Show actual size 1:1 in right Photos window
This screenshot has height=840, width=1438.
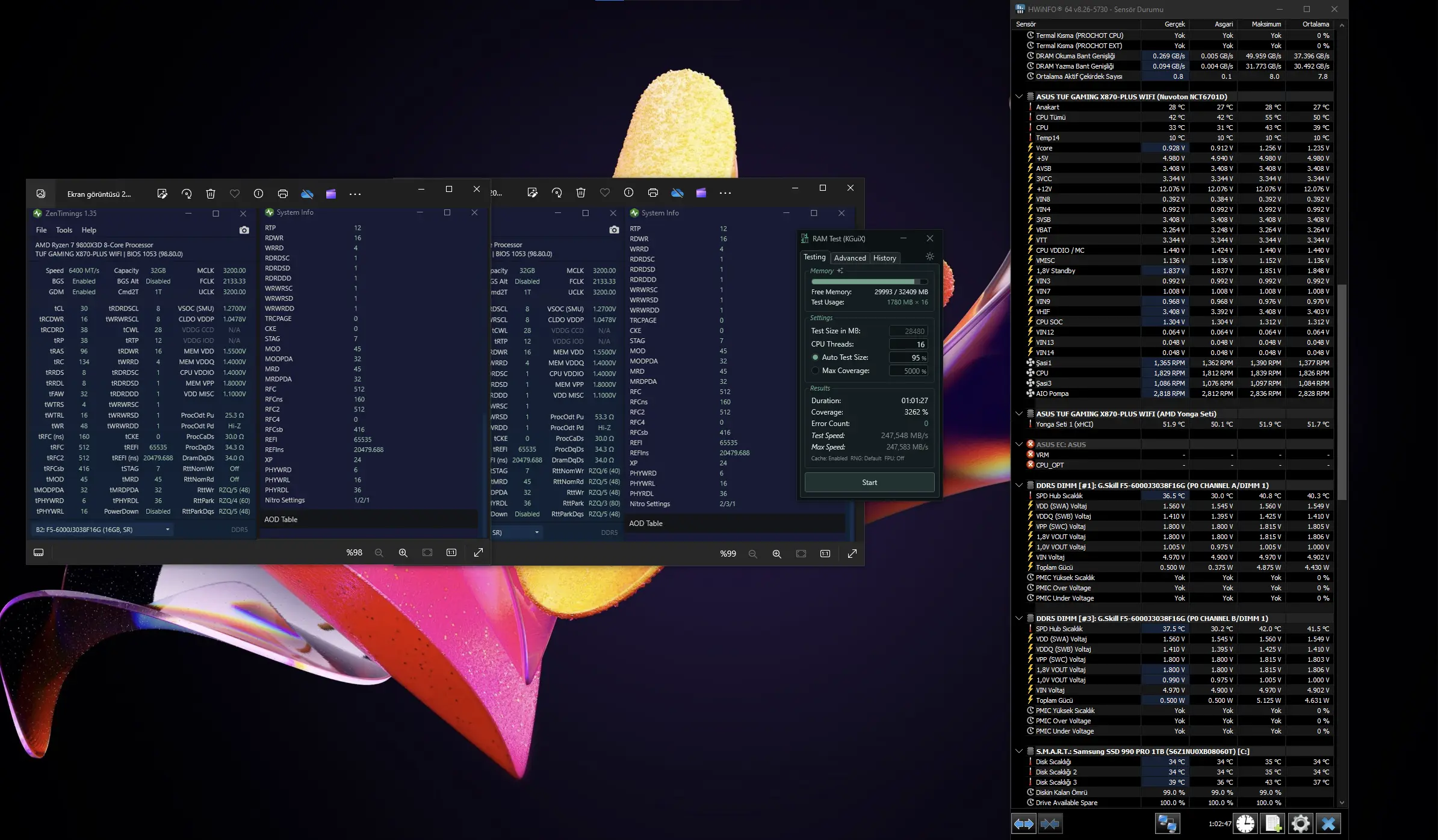coord(825,554)
